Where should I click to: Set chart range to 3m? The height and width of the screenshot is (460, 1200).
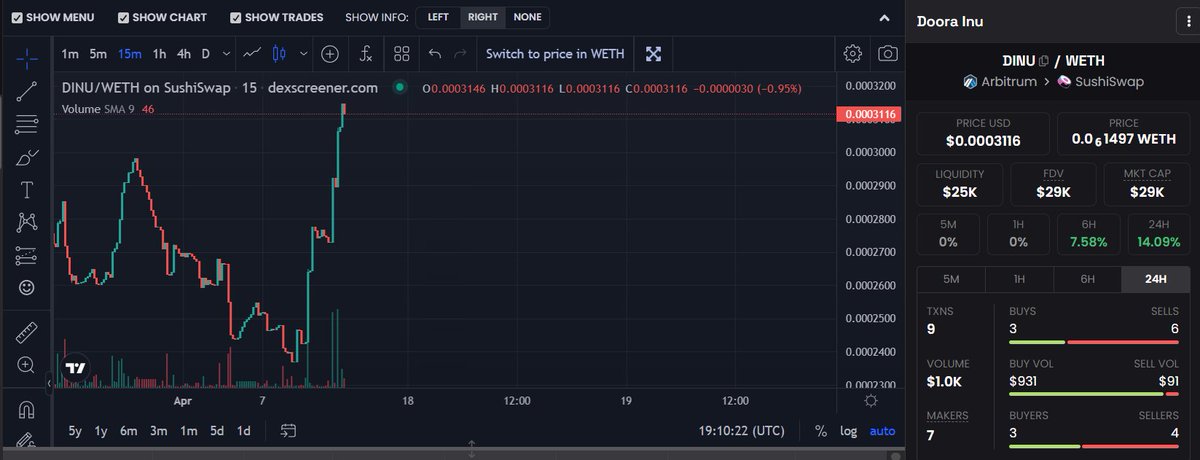158,431
